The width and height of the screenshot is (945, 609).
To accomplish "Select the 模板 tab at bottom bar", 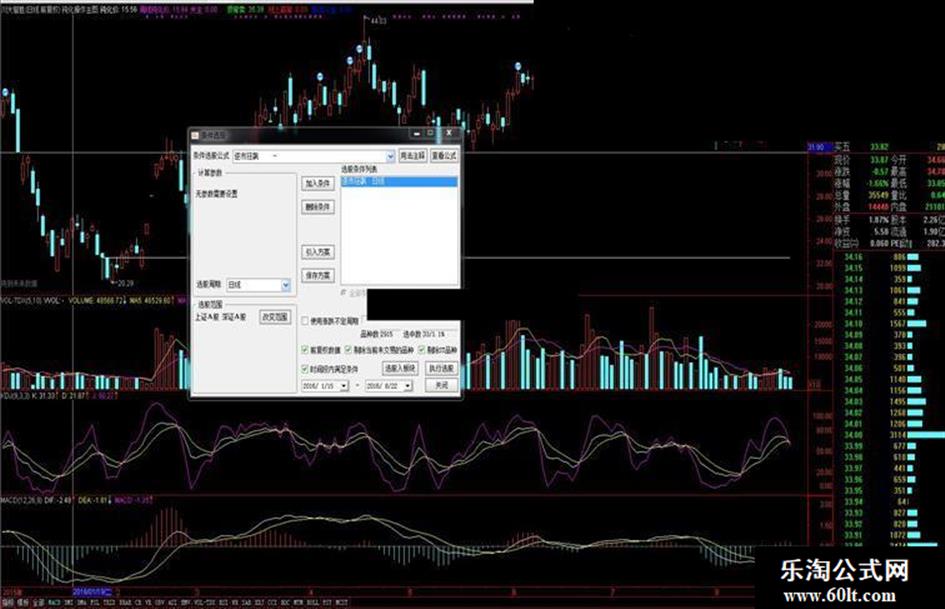I will pyautogui.click(x=22, y=602).
